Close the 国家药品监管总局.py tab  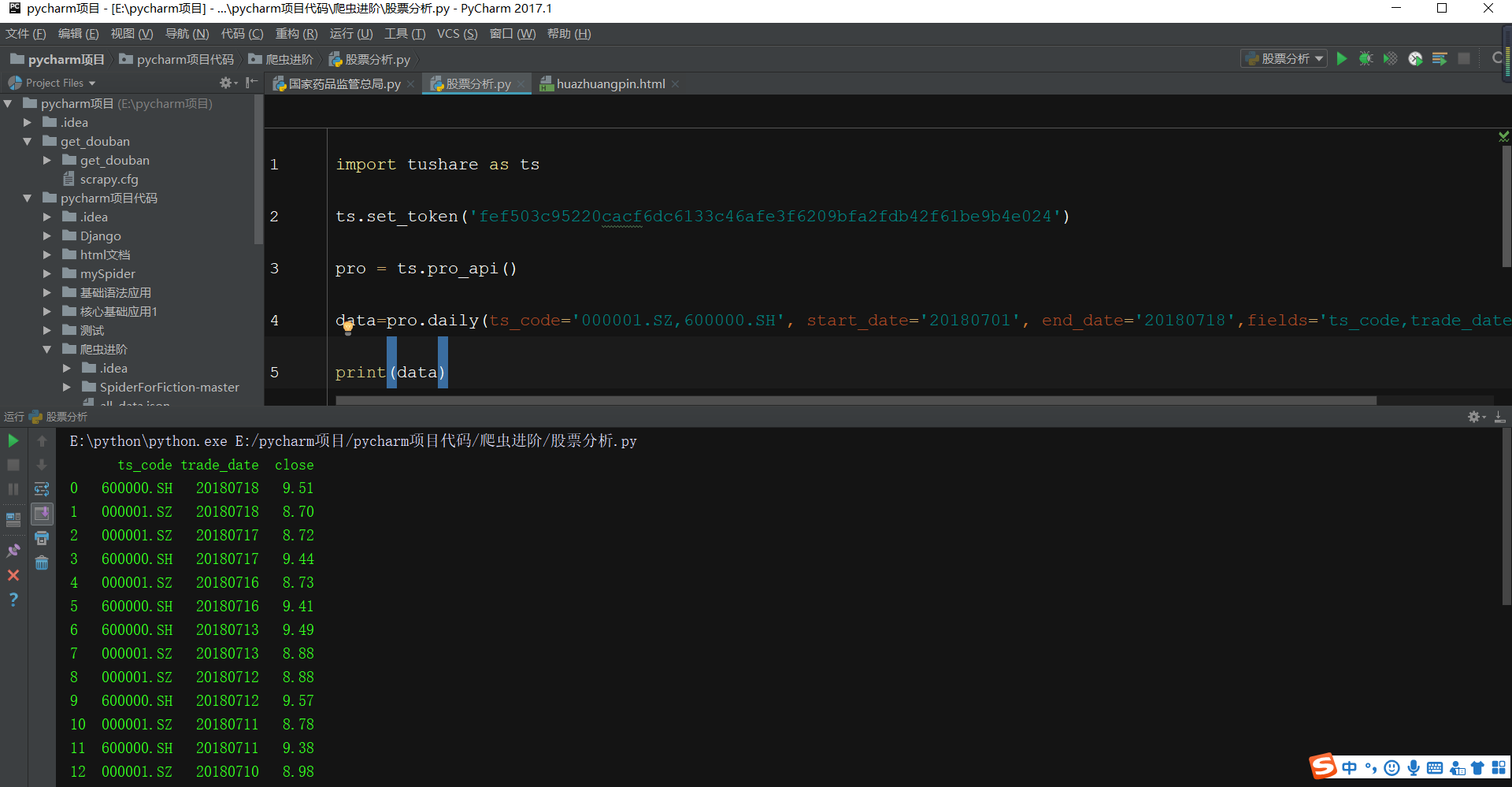tap(410, 84)
